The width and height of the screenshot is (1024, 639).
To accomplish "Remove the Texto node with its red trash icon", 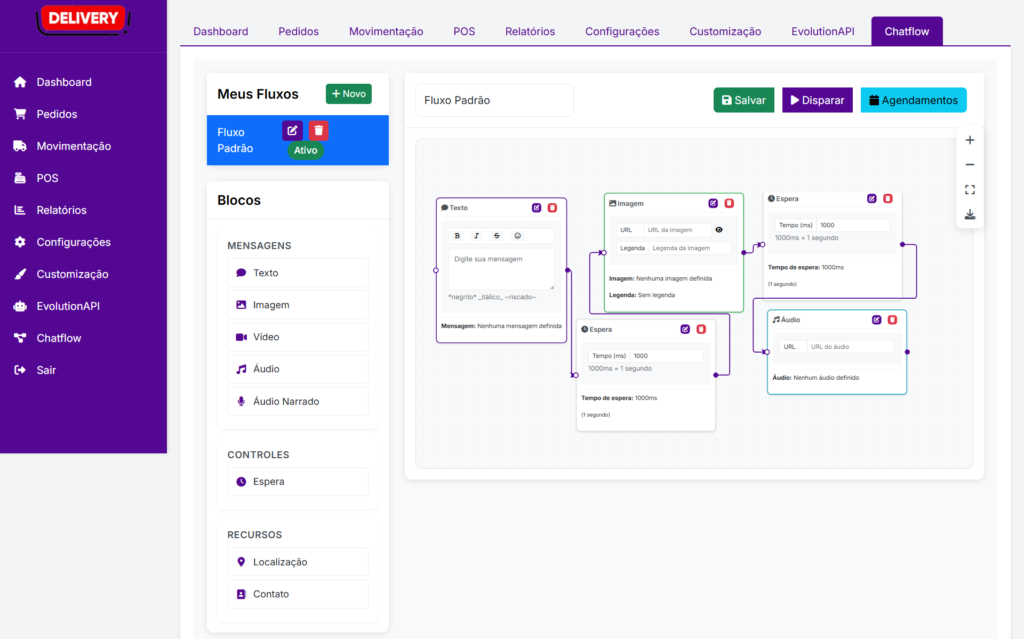I will click(x=552, y=208).
